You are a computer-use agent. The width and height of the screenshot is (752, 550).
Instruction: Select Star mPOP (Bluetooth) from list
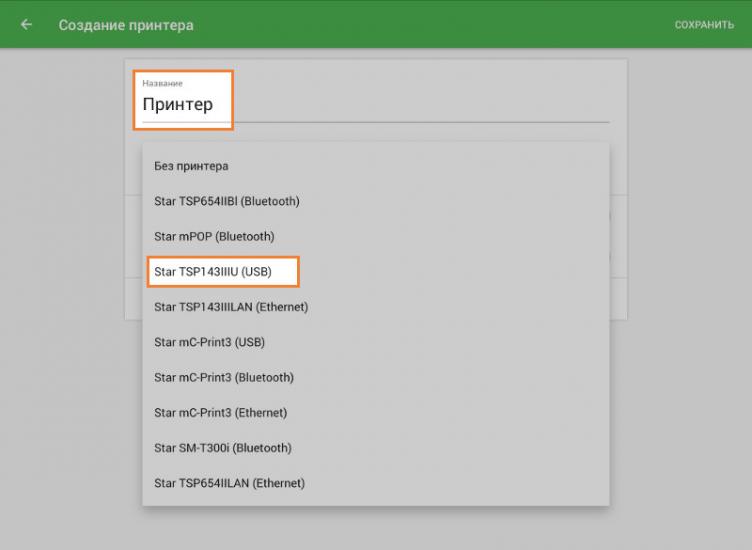point(213,236)
